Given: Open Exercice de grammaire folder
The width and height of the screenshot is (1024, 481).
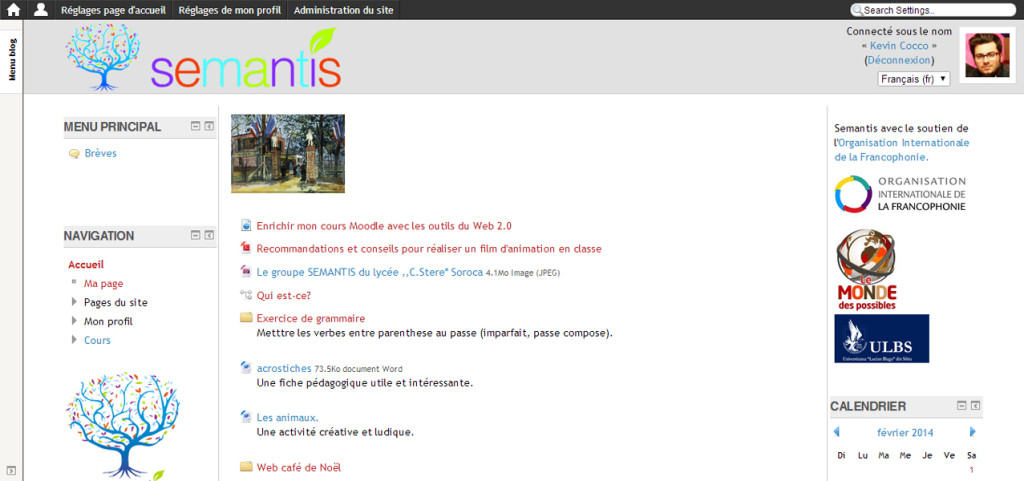Looking at the screenshot, I should click(311, 318).
